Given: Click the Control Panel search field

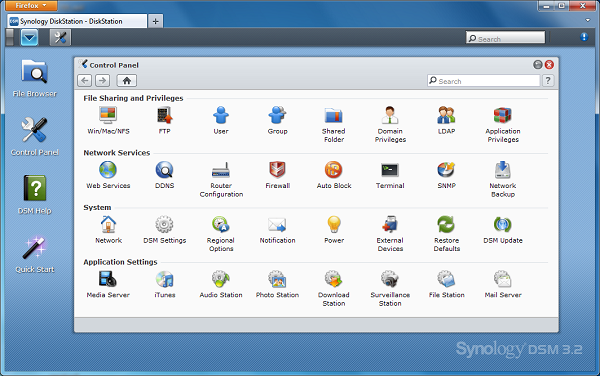Looking at the screenshot, I should click(484, 81).
